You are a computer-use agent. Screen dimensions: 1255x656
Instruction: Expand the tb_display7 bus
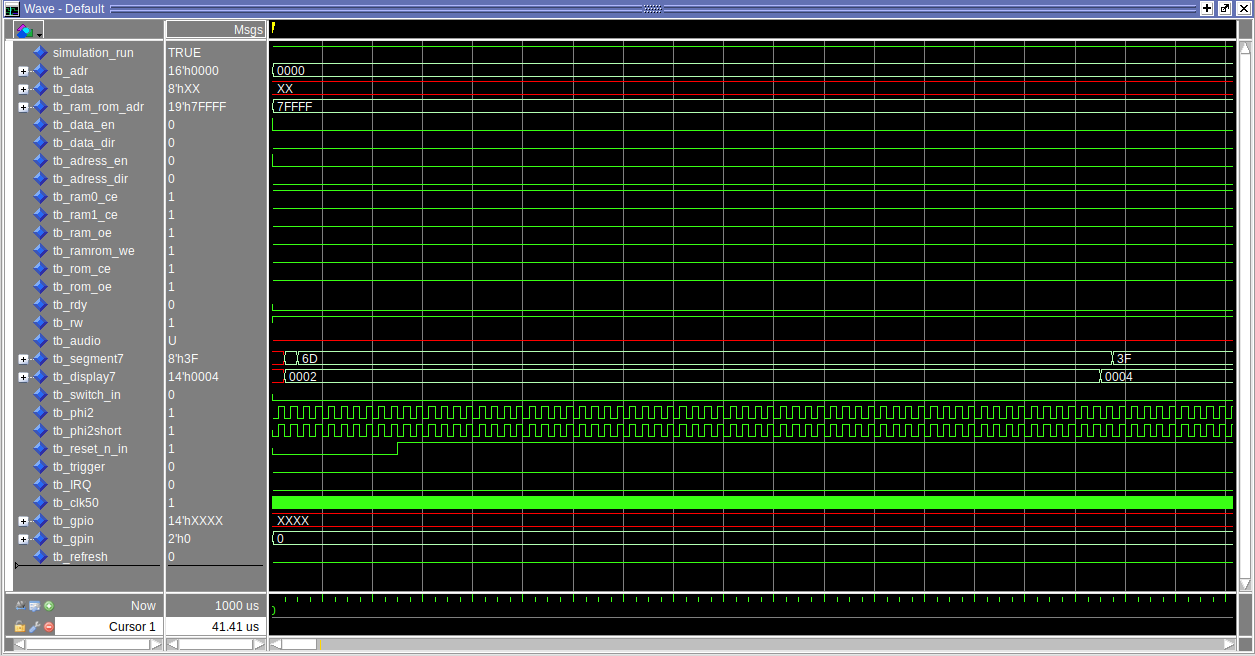tap(23, 377)
